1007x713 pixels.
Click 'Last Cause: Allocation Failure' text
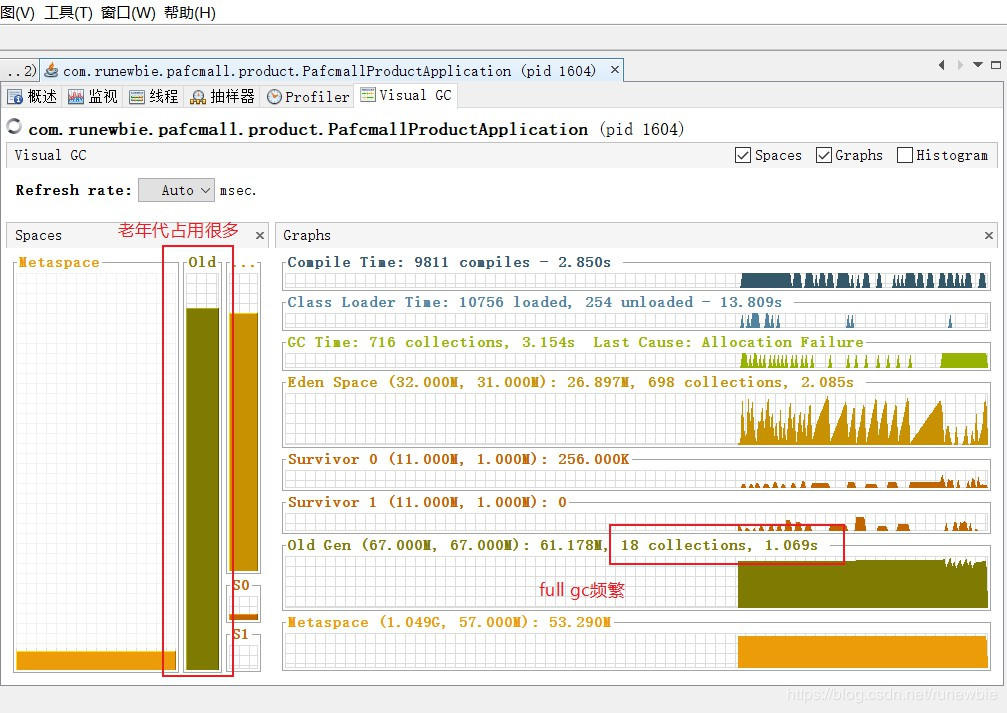(x=728, y=342)
